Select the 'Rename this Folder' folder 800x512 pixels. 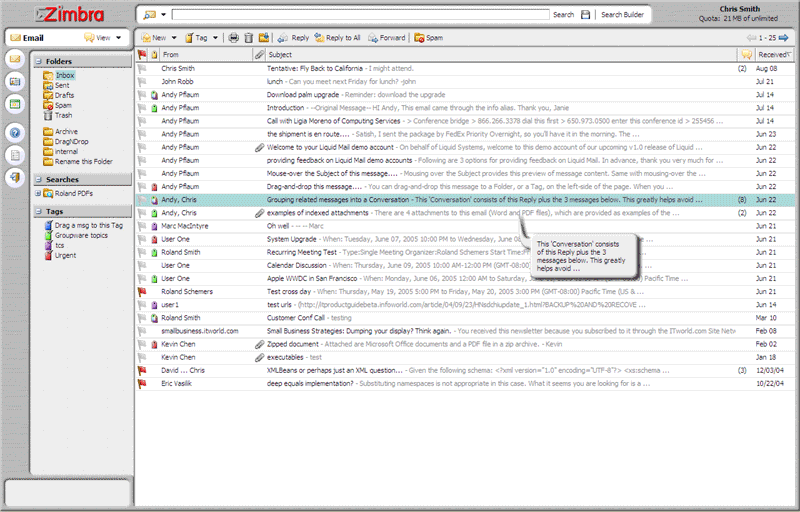coord(84,162)
